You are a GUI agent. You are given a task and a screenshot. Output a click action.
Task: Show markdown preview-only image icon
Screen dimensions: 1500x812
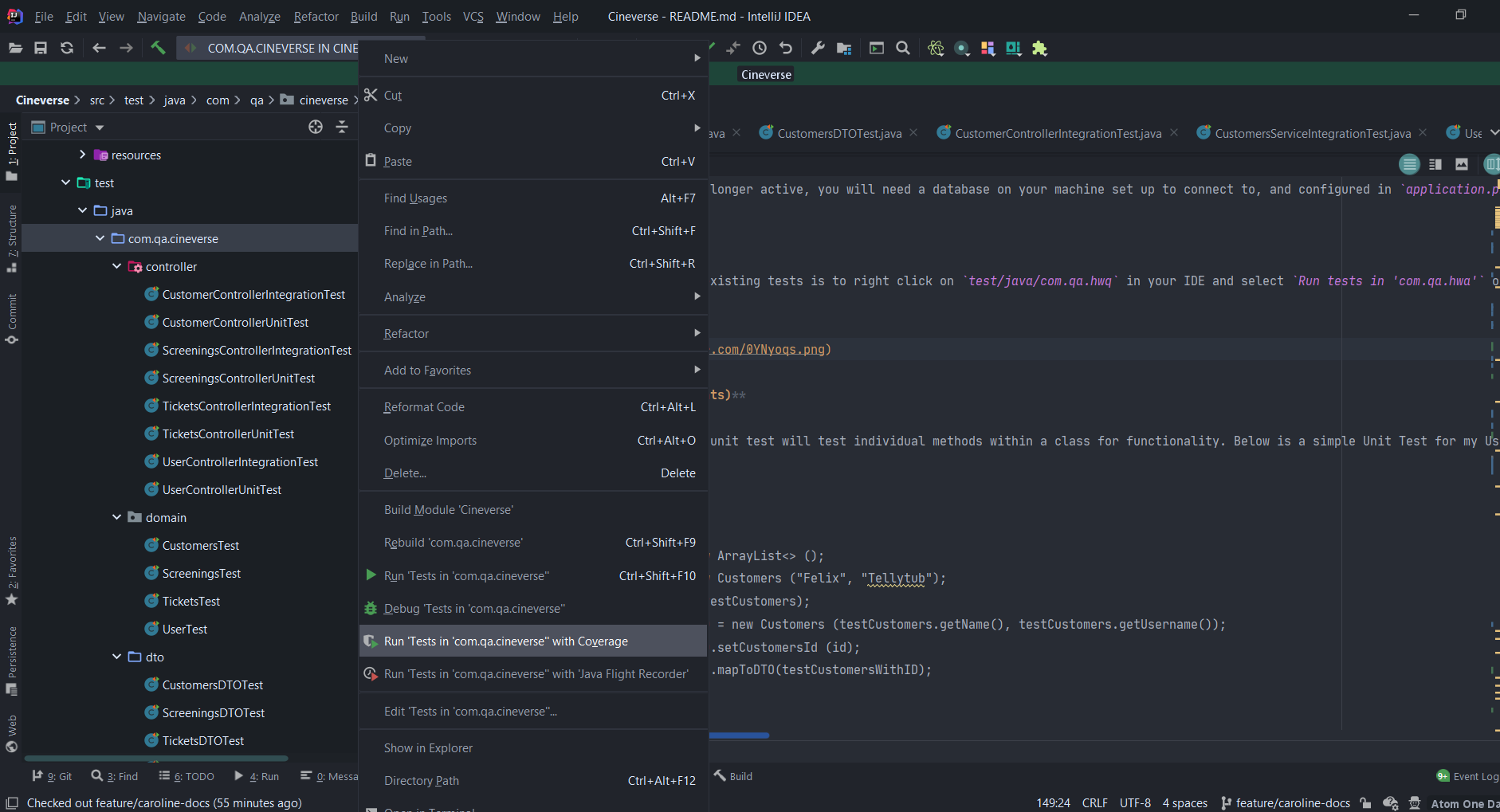click(x=1462, y=164)
